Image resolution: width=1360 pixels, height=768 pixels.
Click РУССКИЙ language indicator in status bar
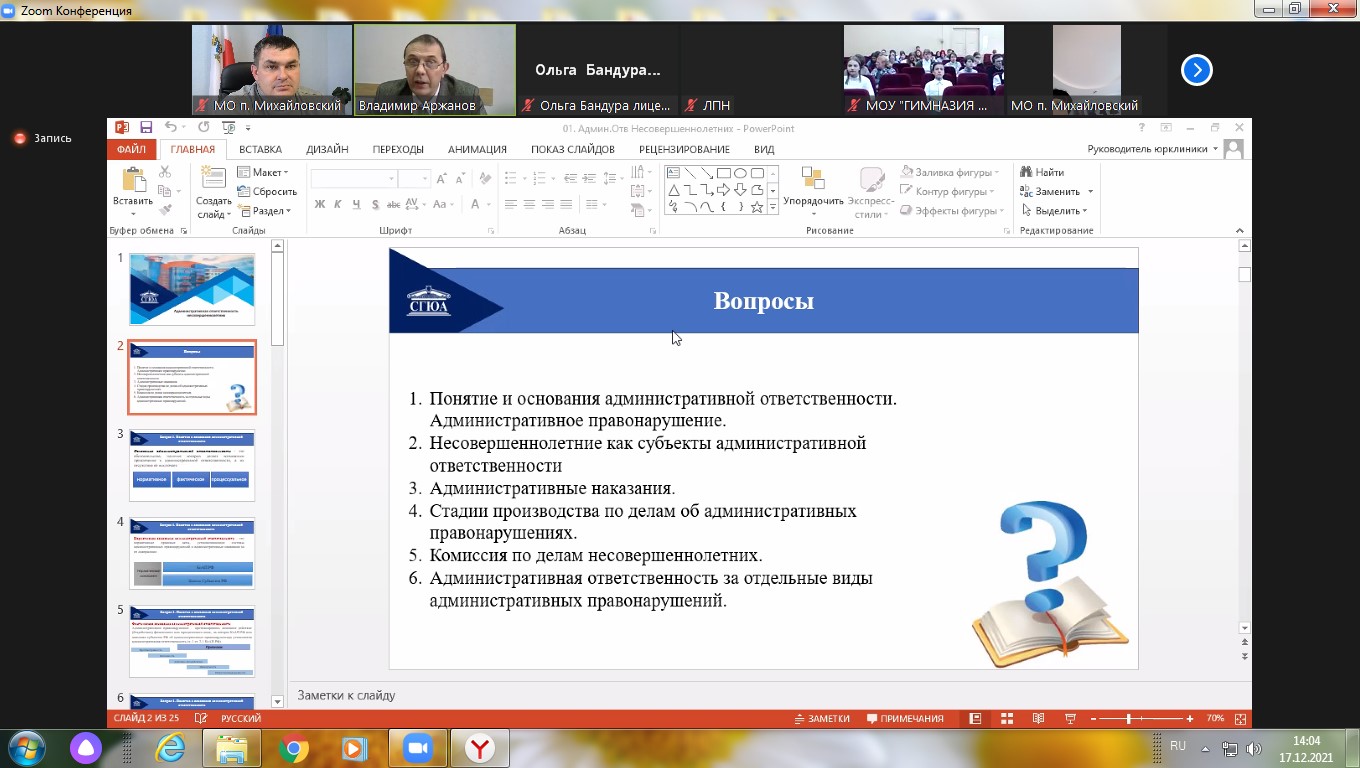coord(241,718)
